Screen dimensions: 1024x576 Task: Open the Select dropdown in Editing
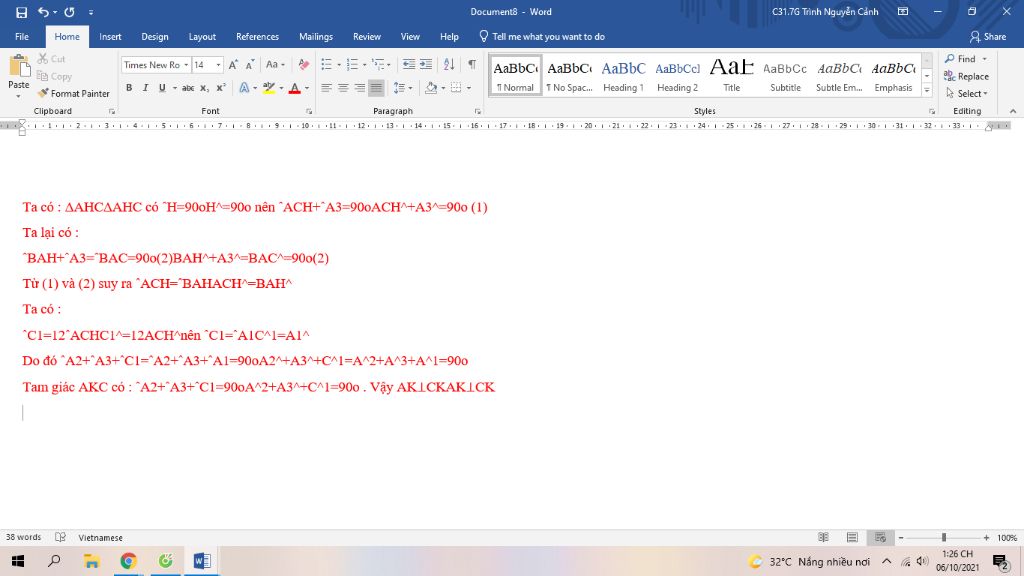tap(967, 93)
